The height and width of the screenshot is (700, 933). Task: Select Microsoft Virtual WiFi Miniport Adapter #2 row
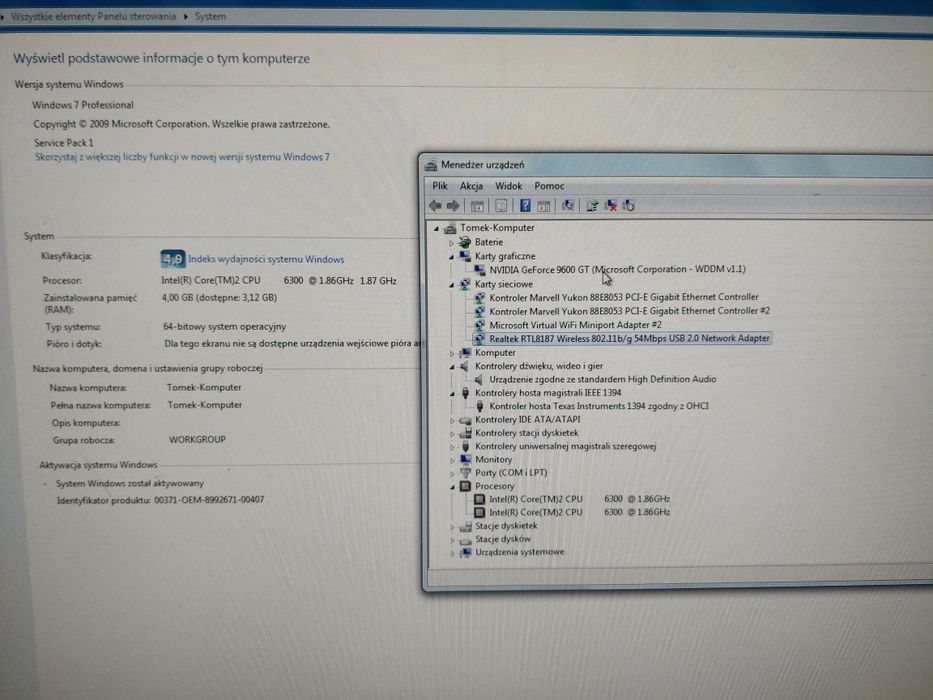click(575, 325)
